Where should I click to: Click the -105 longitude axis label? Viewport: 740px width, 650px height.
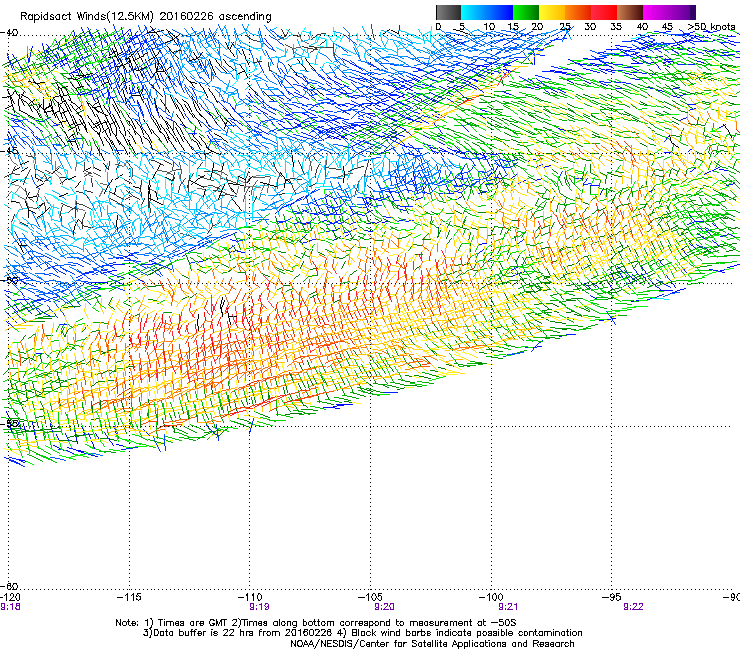point(370,597)
